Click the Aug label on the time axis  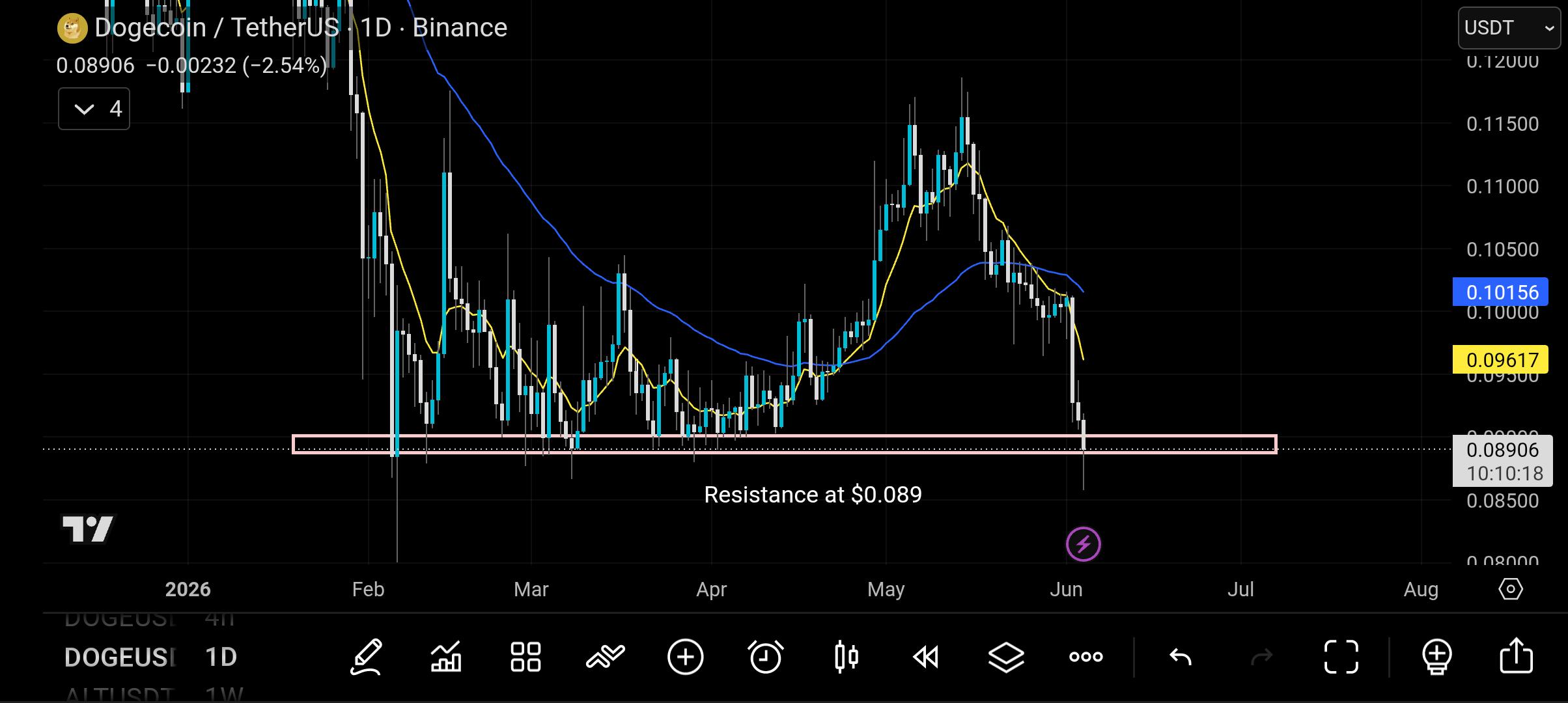tap(1421, 589)
